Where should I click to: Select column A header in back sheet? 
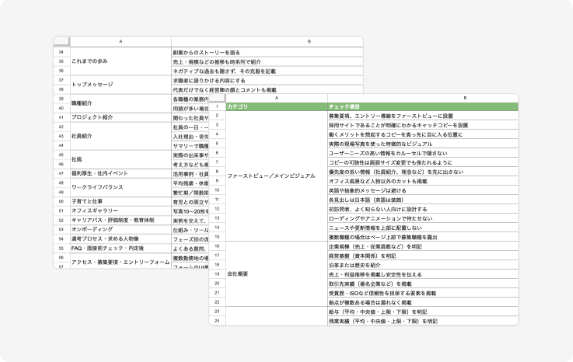121,41
